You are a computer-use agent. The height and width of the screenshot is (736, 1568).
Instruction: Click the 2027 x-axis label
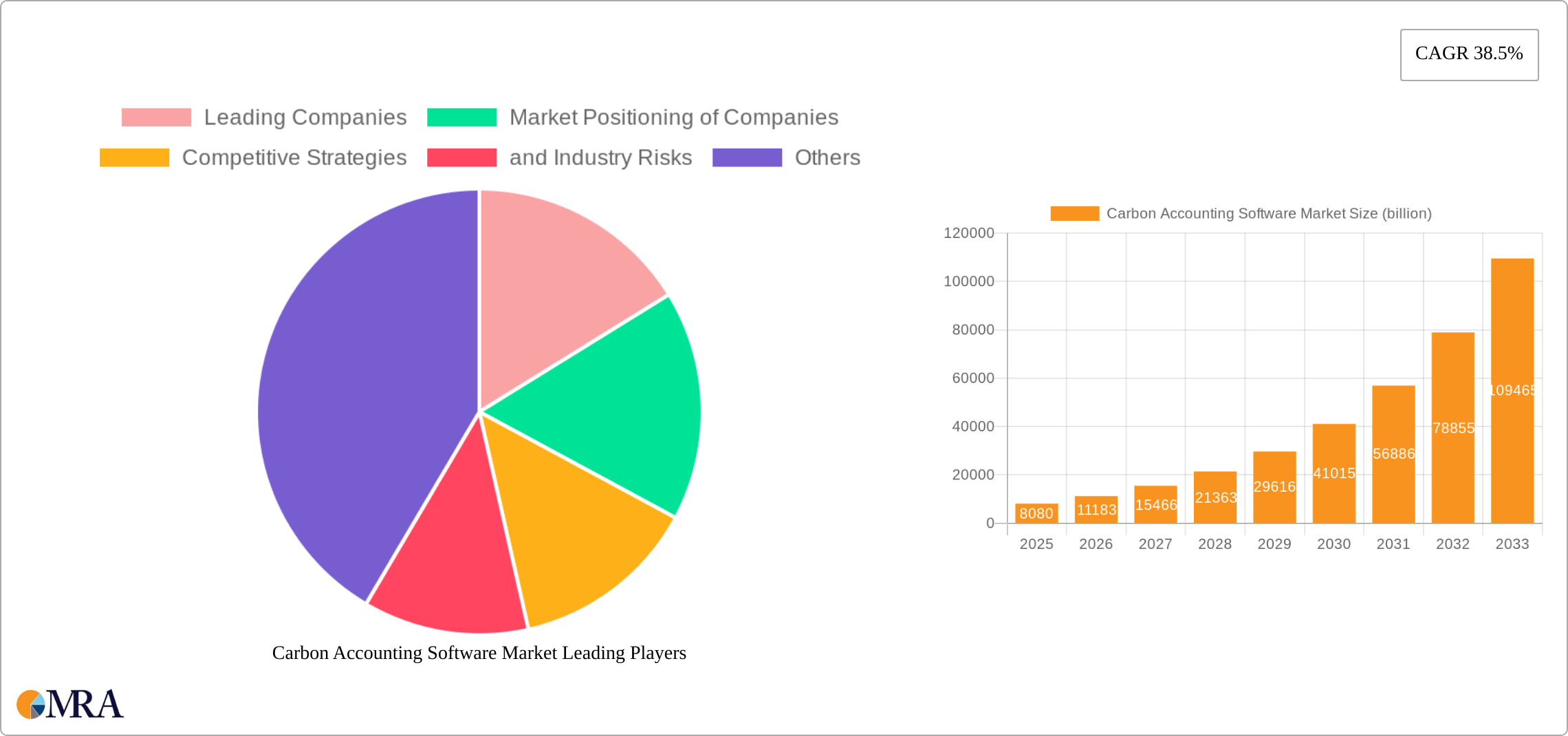(x=1155, y=544)
